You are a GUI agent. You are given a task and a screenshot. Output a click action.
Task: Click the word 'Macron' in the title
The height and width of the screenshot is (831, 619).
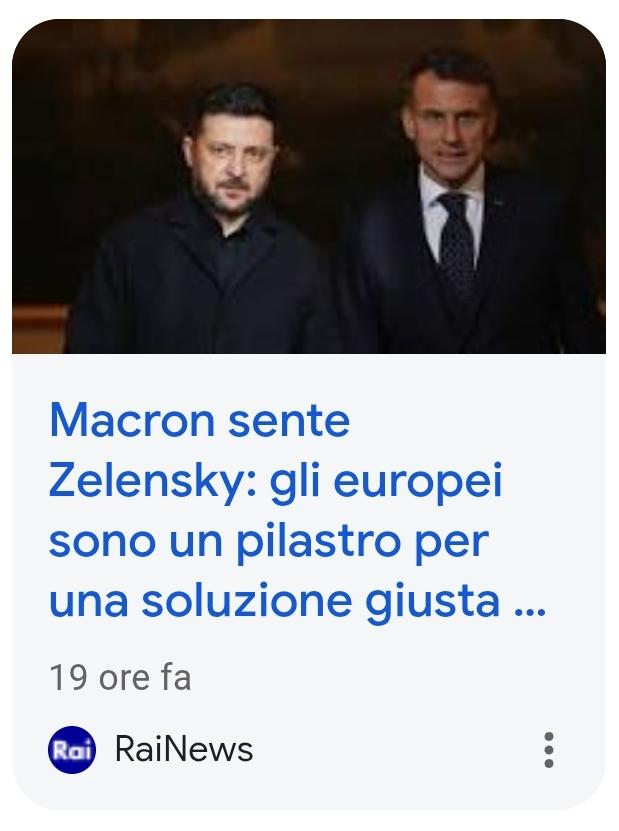[x=132, y=420]
